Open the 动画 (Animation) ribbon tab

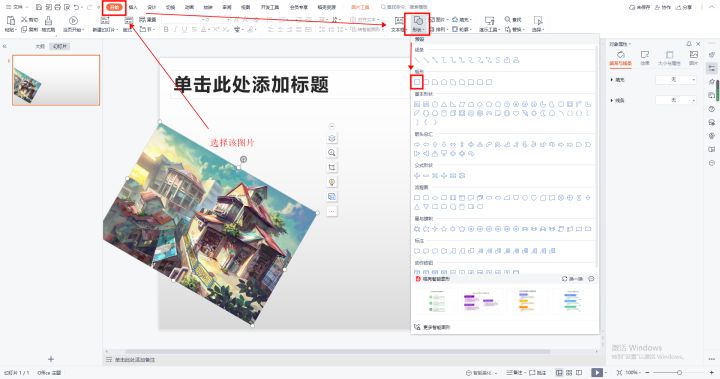pyautogui.click(x=189, y=7)
